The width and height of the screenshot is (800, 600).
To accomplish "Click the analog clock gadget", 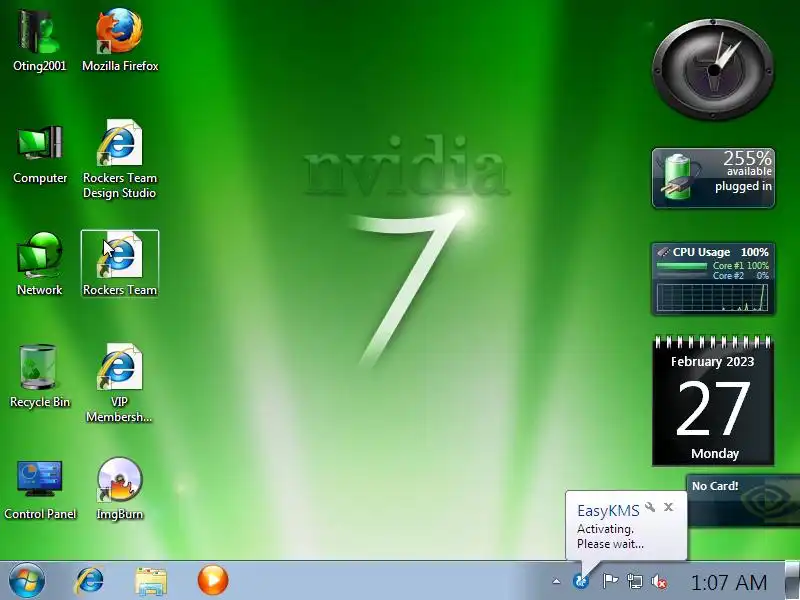I will click(x=713, y=69).
